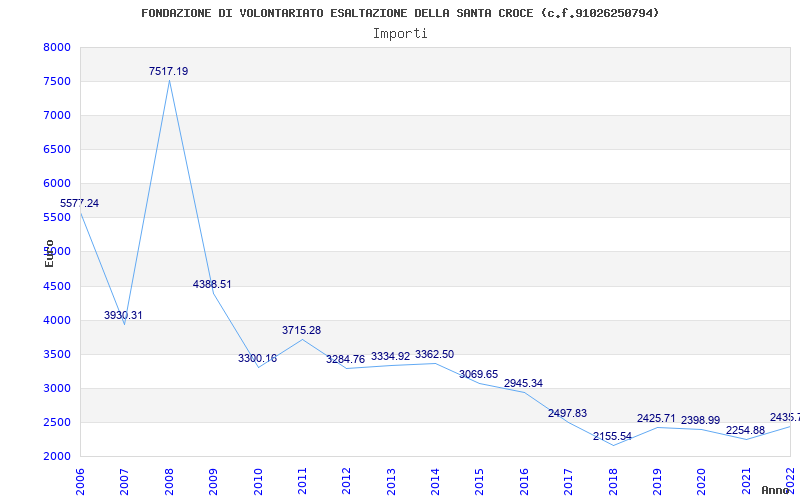Select the 5500 y-axis tick label
The width and height of the screenshot is (800, 500).
coord(57,218)
